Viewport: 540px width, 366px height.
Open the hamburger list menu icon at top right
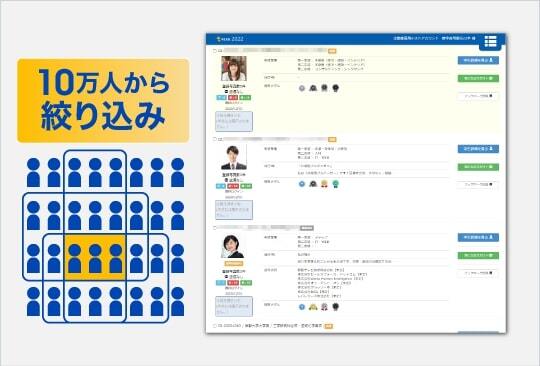tap(490, 41)
